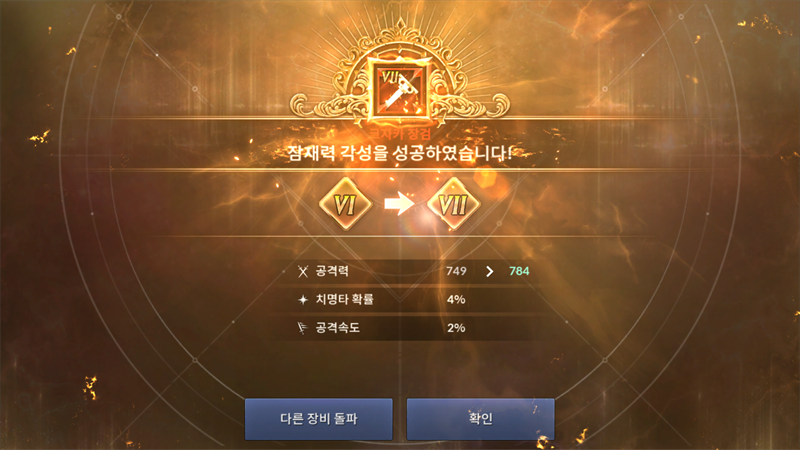Click the new attack value 784

519,271
